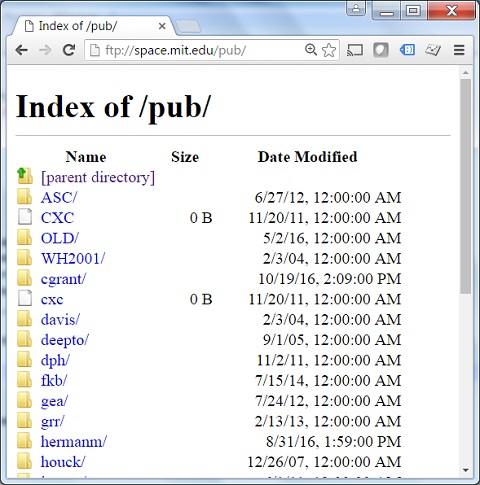This screenshot has width=480, height=485.
Task: Open the grr/ folder link
Action: (52, 421)
